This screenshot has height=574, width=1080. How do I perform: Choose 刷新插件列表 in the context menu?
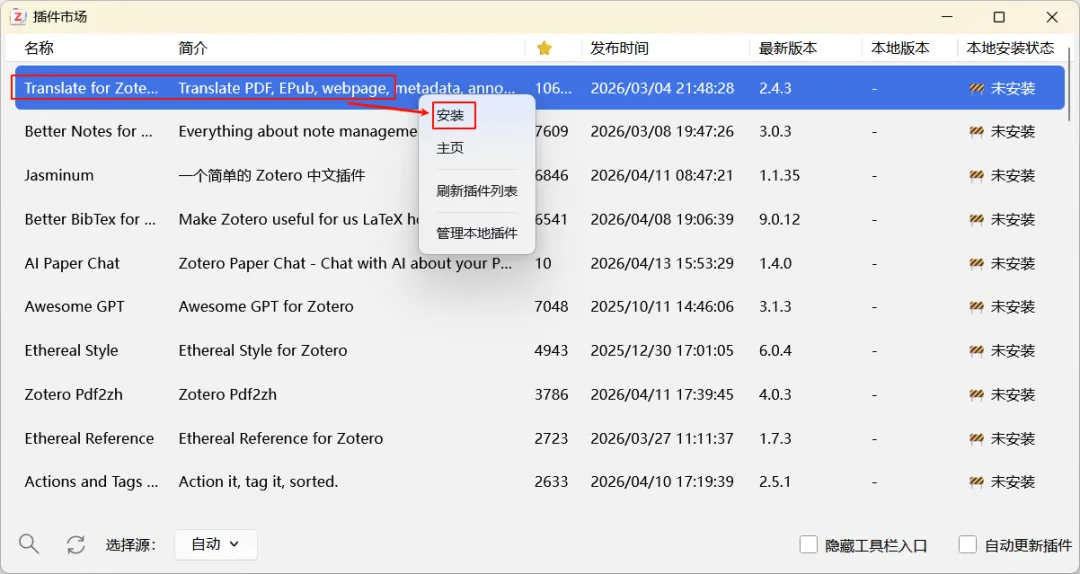click(477, 191)
